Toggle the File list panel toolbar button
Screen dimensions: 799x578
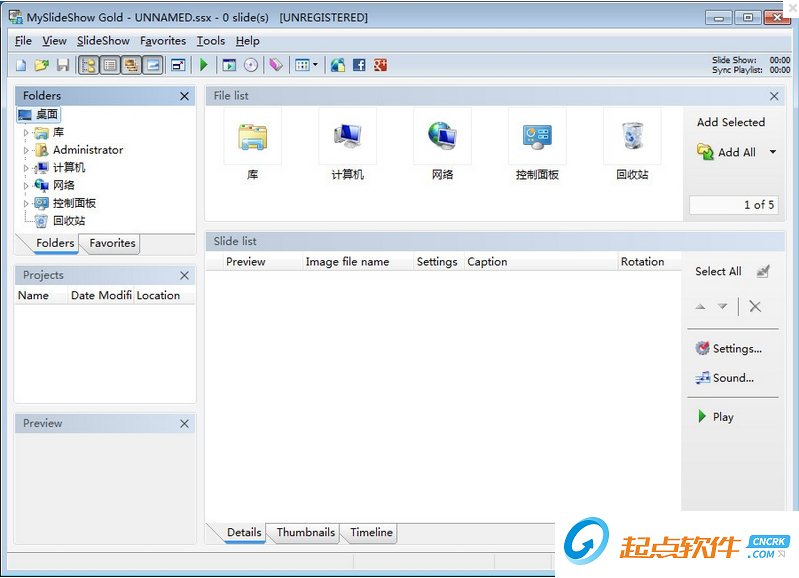(110, 65)
